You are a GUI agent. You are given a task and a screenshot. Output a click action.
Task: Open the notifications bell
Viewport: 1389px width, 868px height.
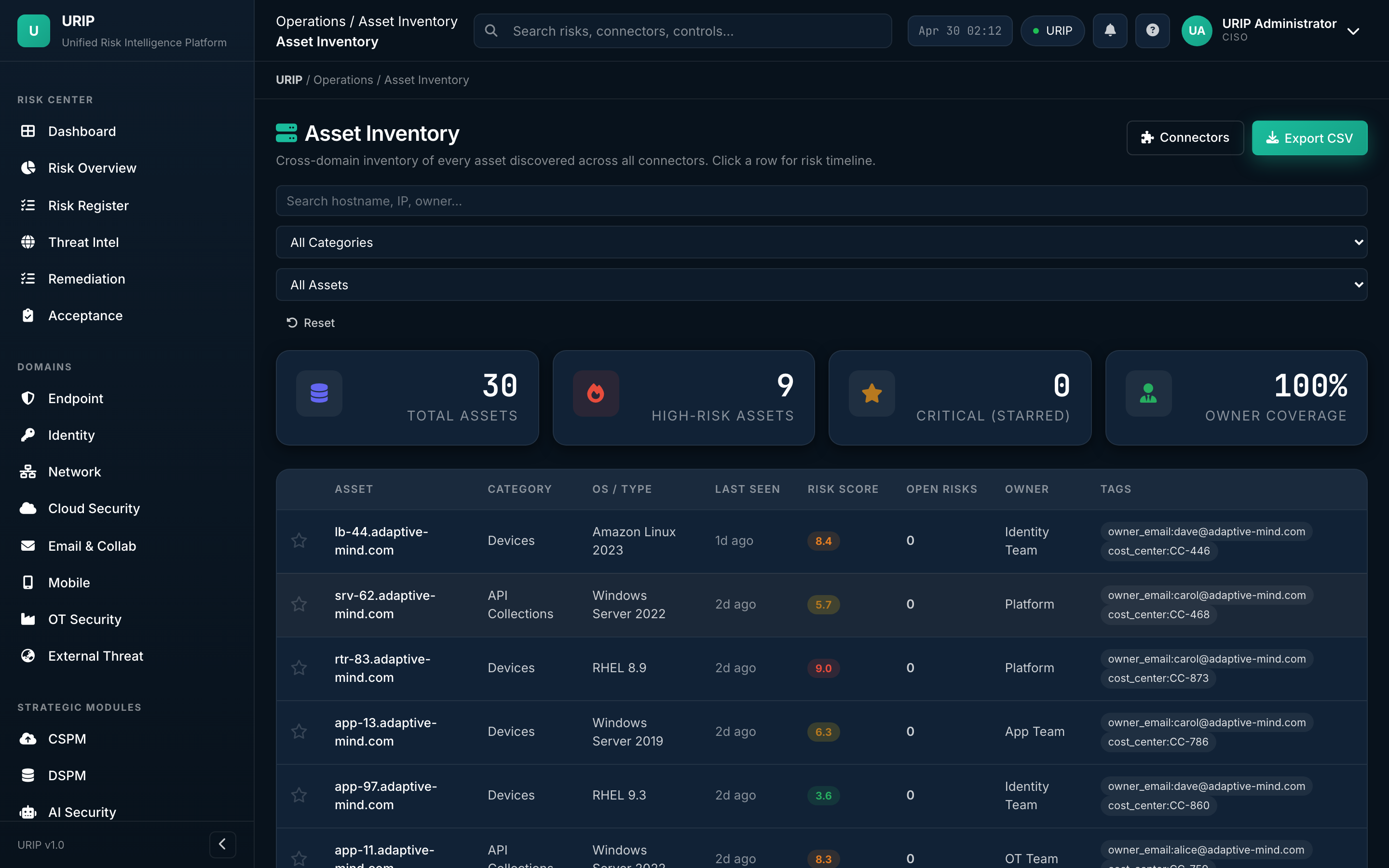1109,30
